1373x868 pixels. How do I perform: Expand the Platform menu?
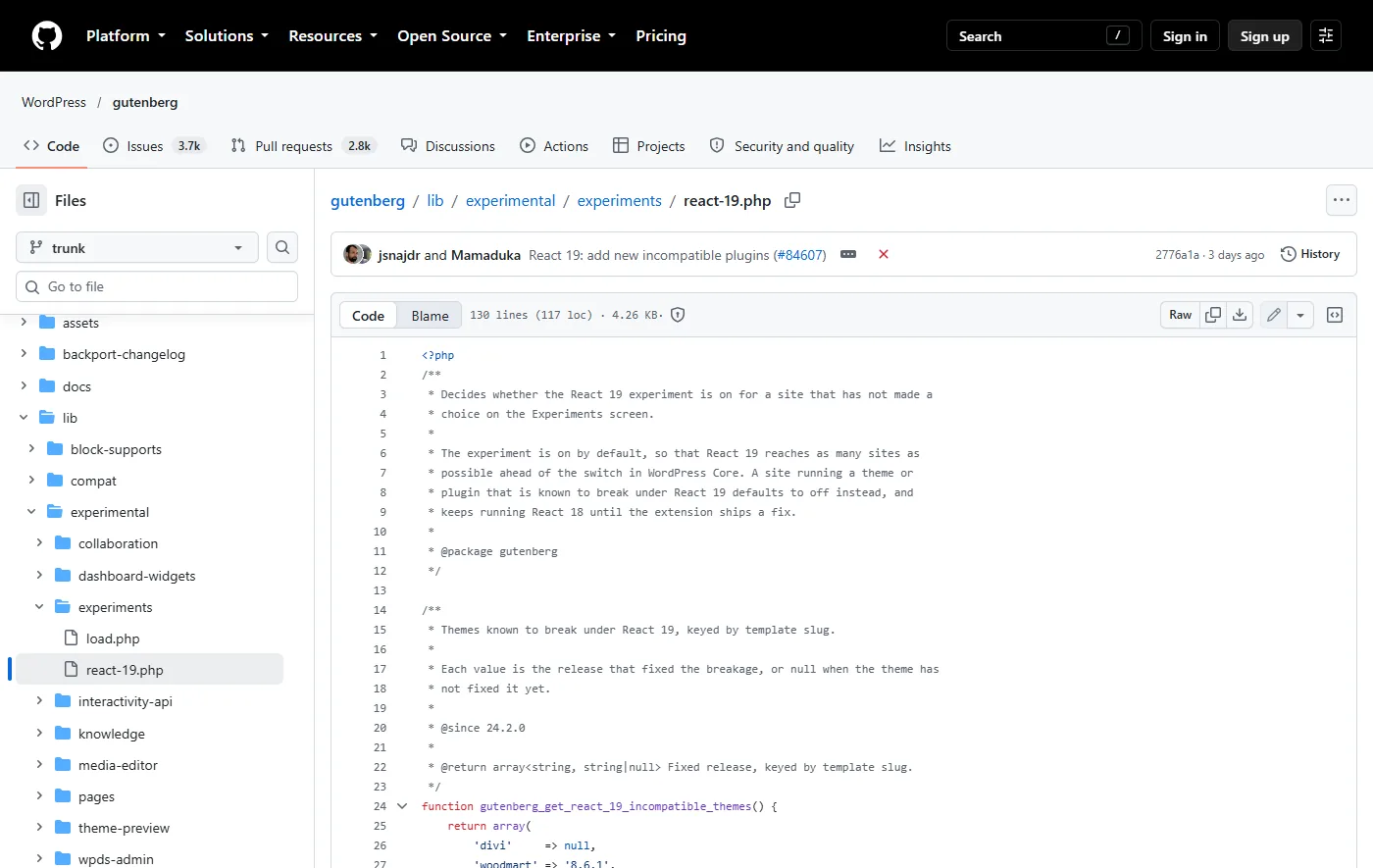[126, 36]
